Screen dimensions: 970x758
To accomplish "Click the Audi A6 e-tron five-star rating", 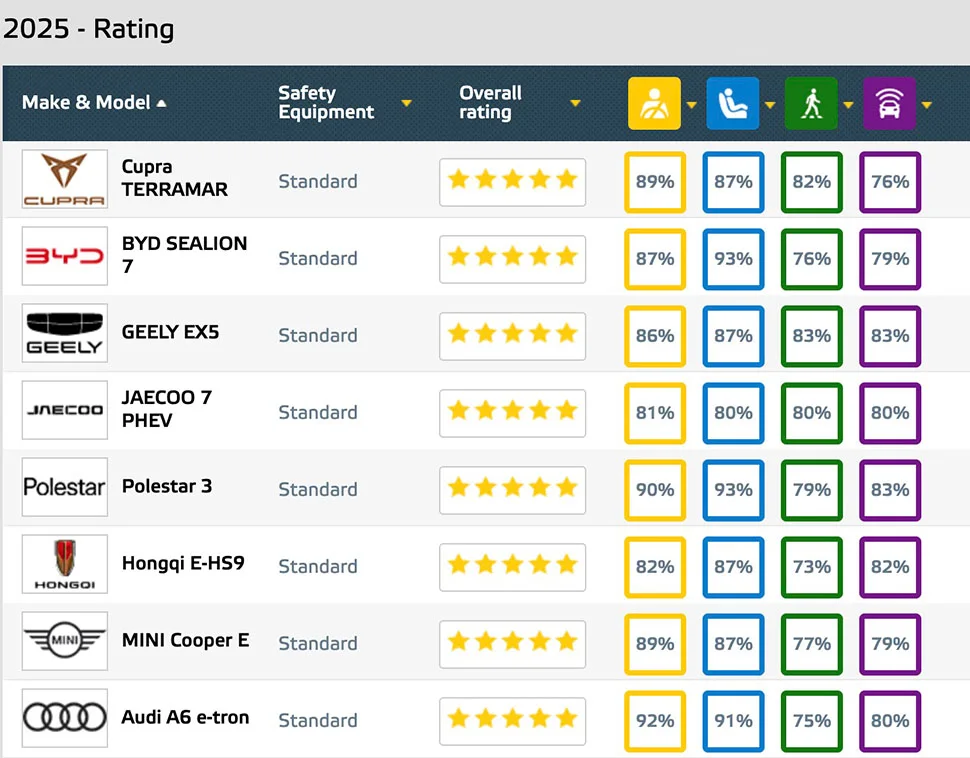I will (x=512, y=721).
